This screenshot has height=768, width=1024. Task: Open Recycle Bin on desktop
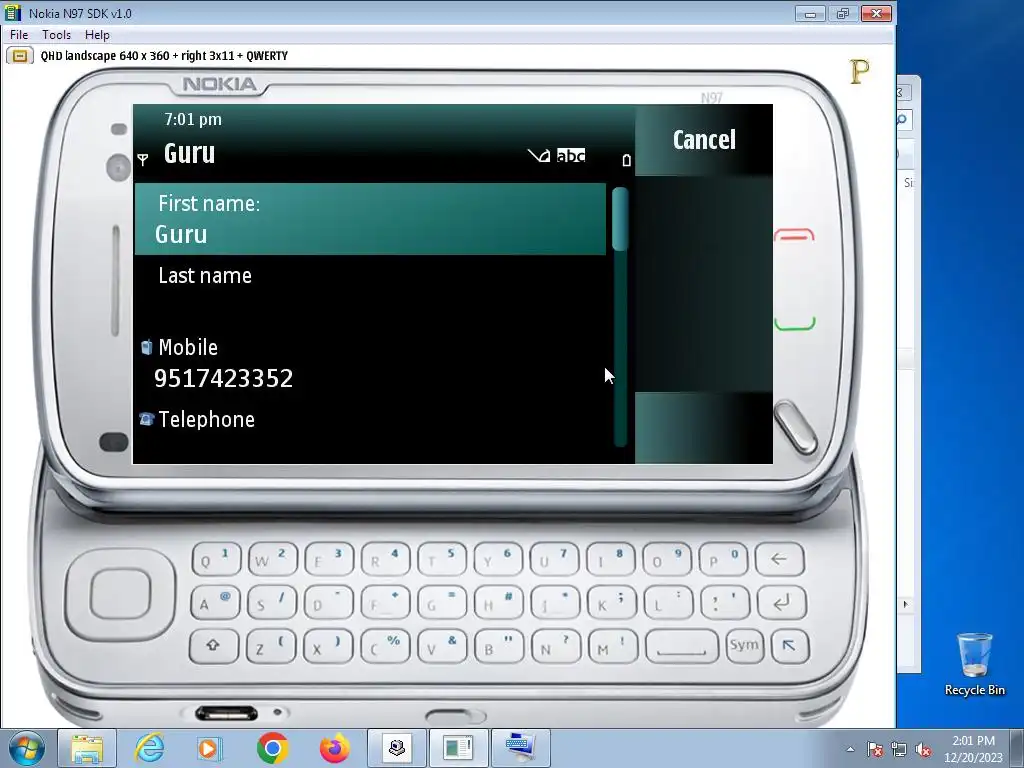point(974,664)
